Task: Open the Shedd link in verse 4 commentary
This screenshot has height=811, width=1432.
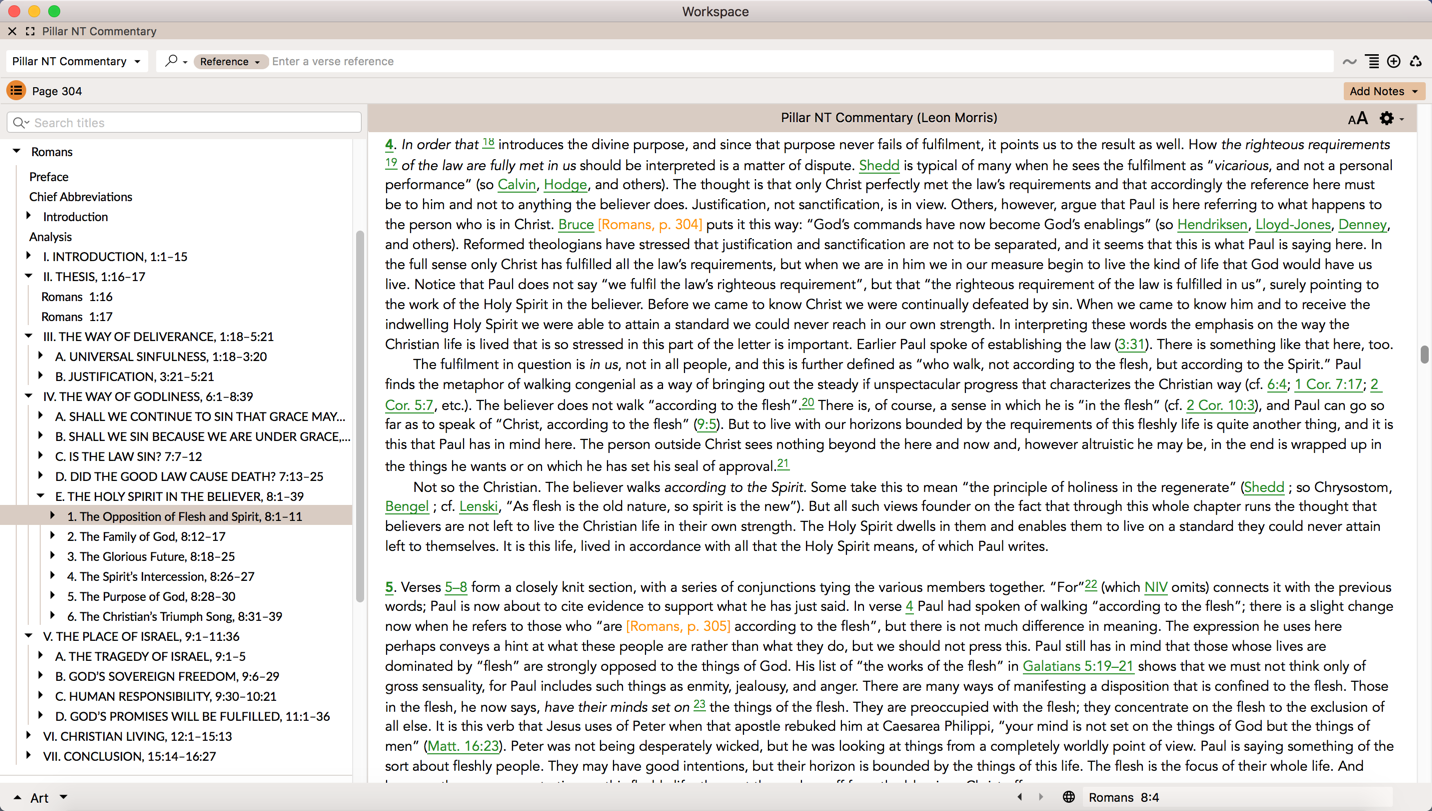Action: [x=879, y=166]
